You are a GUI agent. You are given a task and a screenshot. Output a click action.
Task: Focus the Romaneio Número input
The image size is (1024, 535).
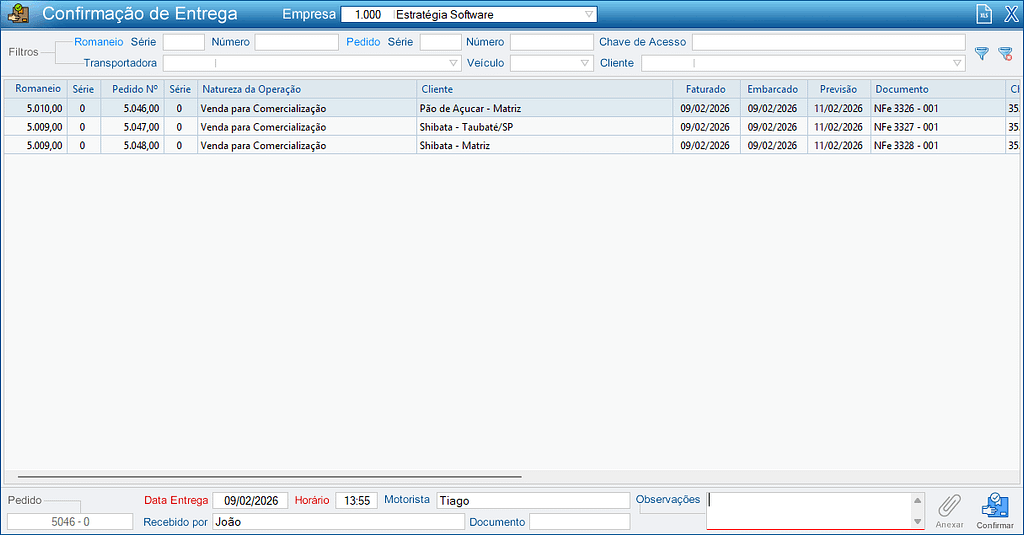click(296, 42)
